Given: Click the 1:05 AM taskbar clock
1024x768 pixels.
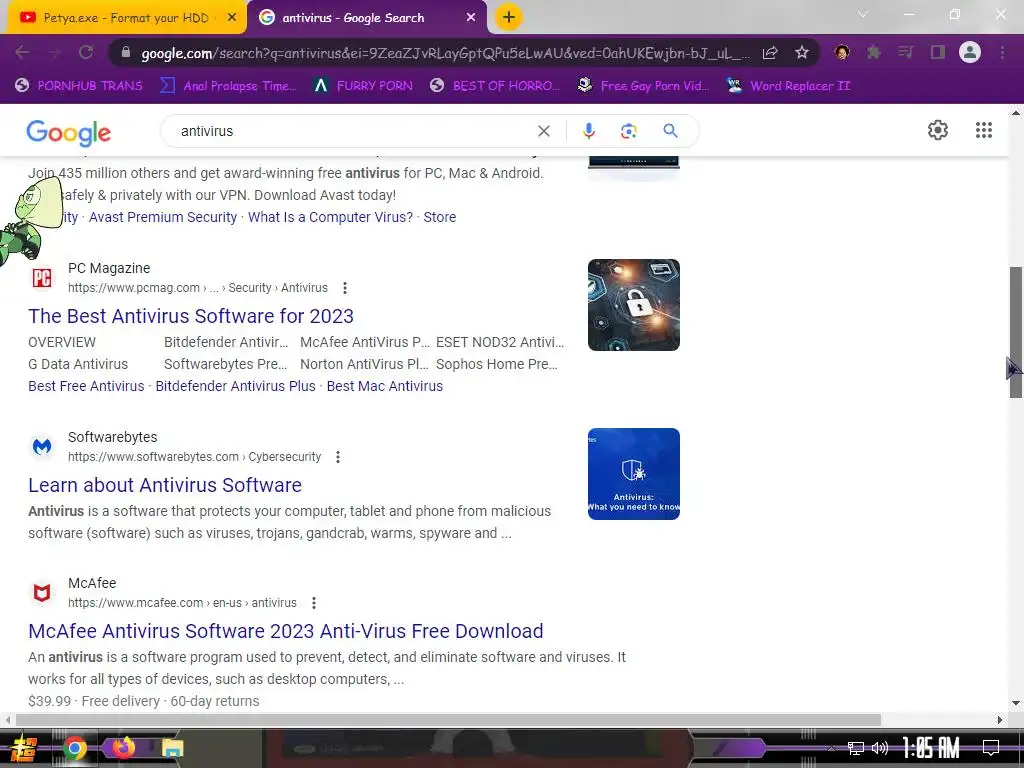Looking at the screenshot, I should [x=931, y=748].
